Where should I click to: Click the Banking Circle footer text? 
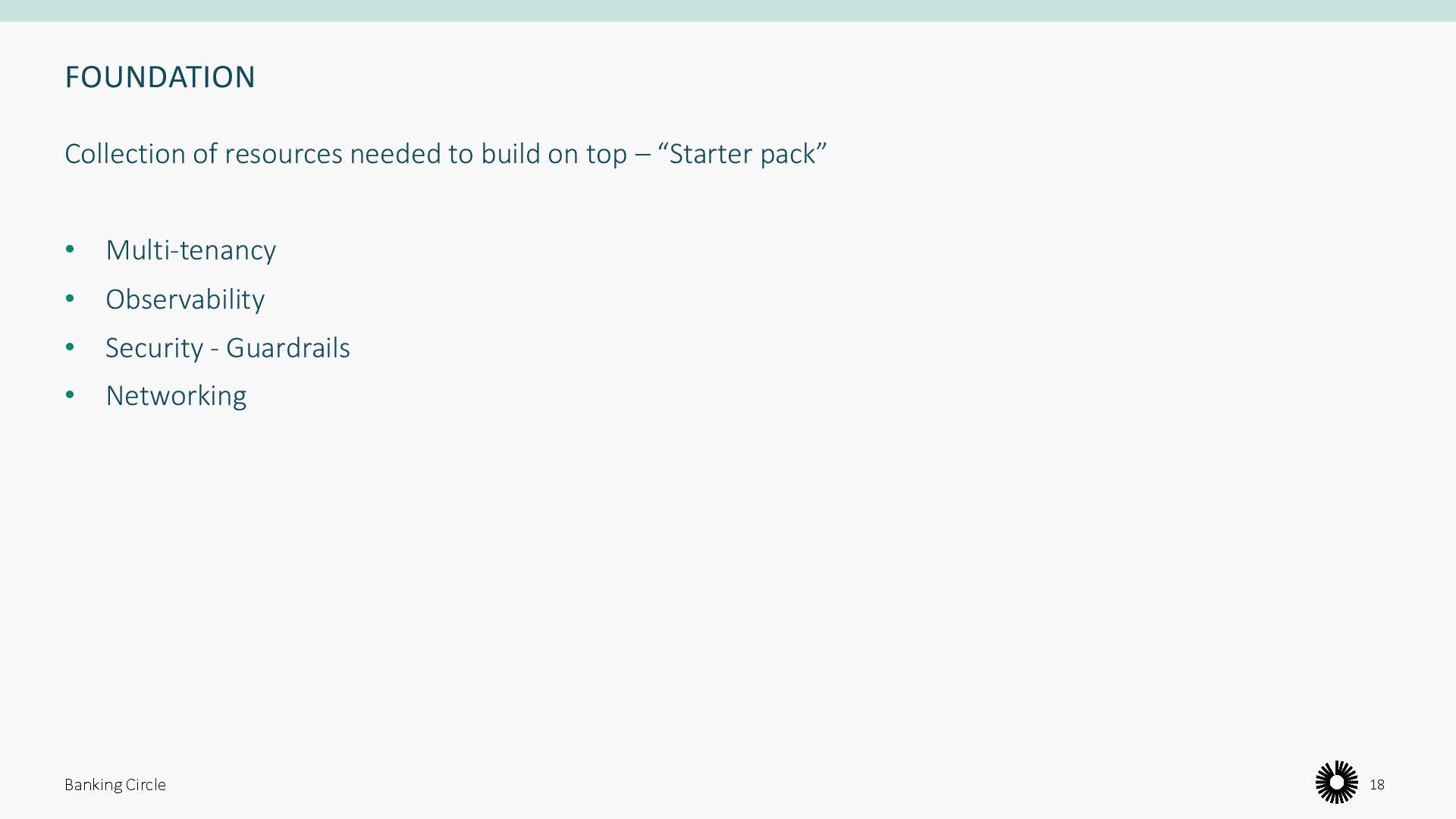coord(115,785)
